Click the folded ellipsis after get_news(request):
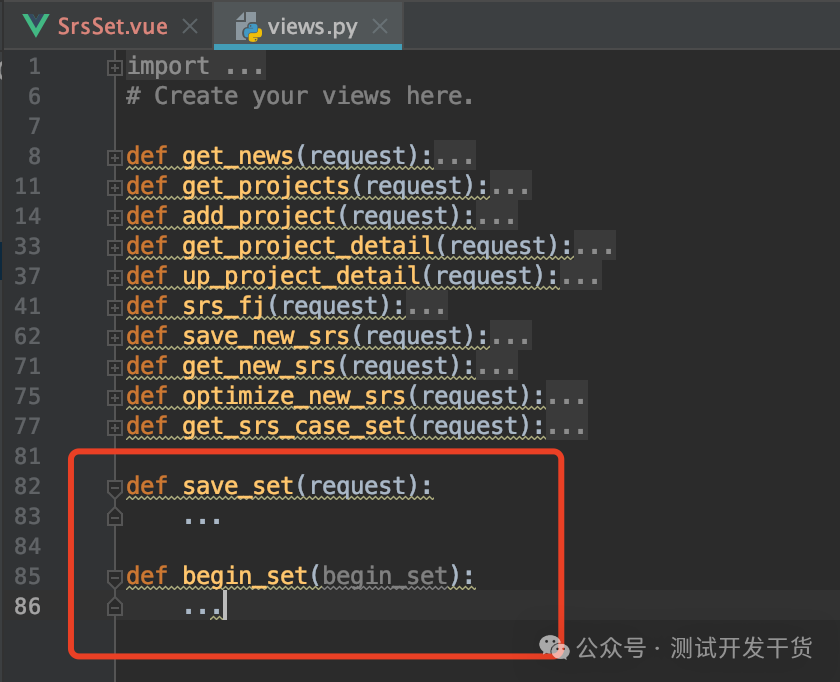This screenshot has height=682, width=840. tap(454, 156)
